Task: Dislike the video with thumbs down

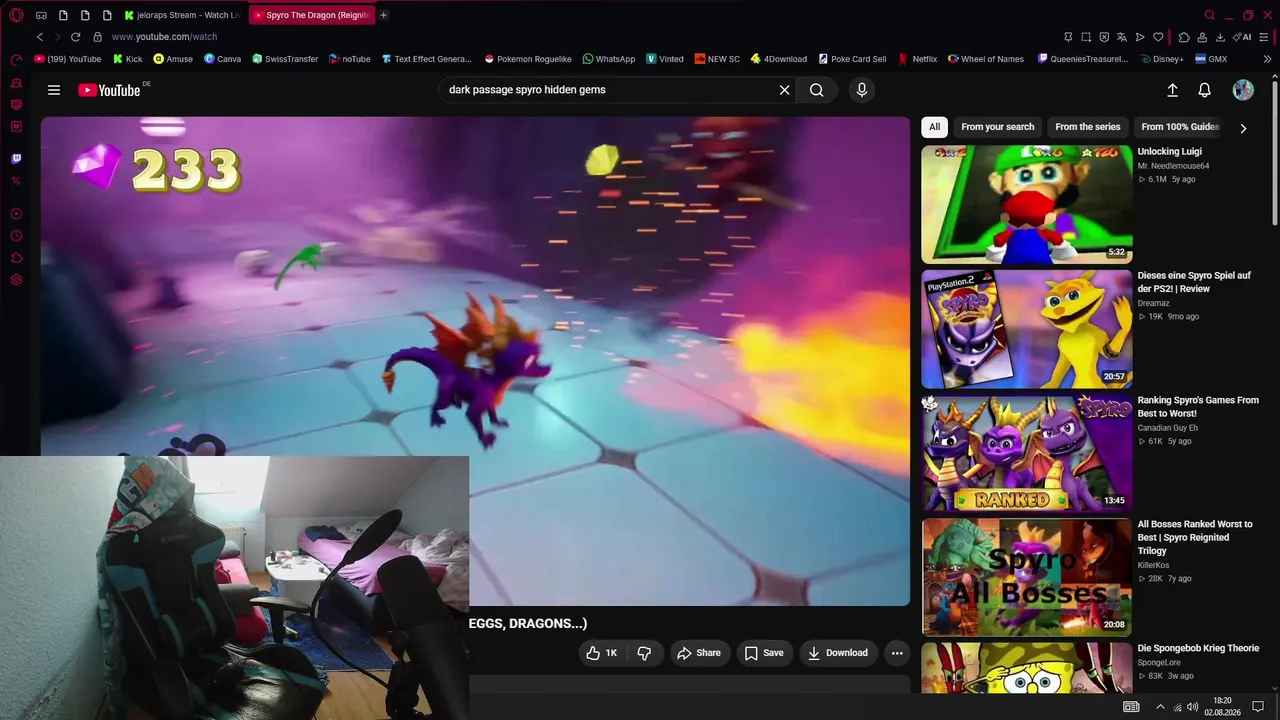Action: pos(644,653)
